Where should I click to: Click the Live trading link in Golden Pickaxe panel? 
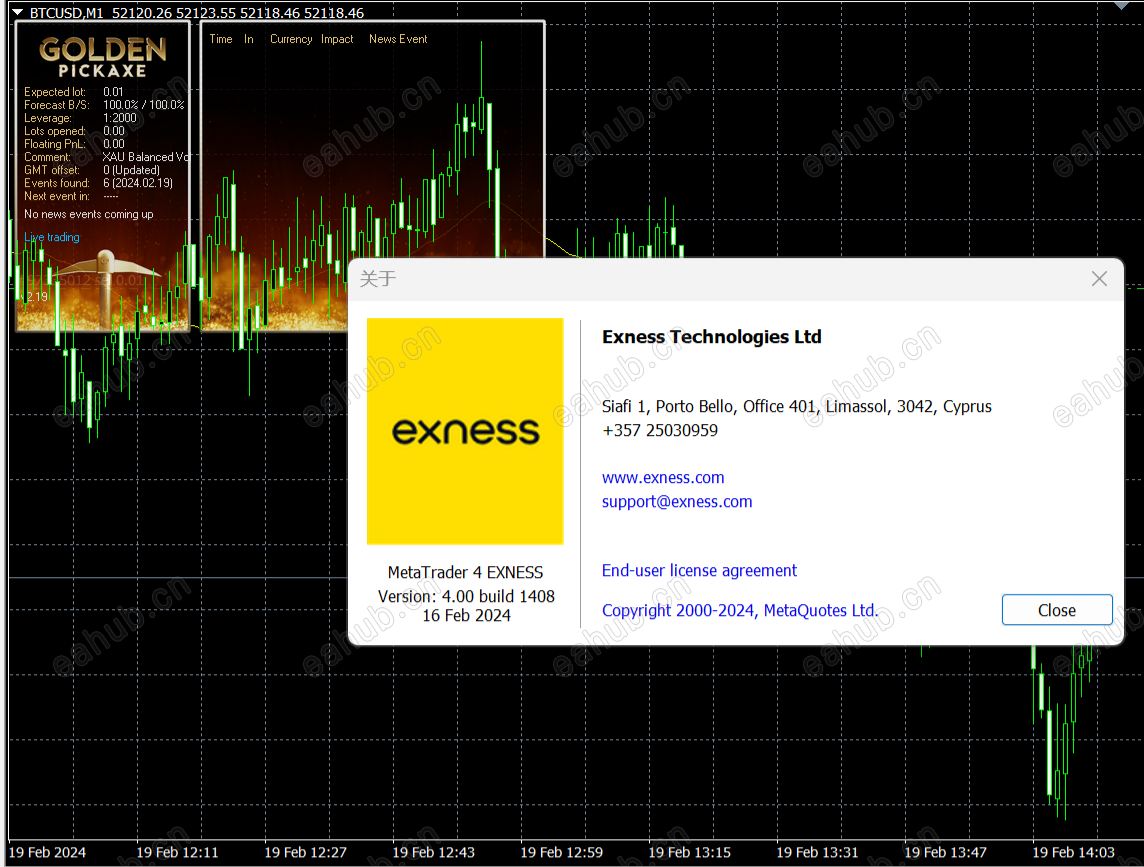coord(52,237)
